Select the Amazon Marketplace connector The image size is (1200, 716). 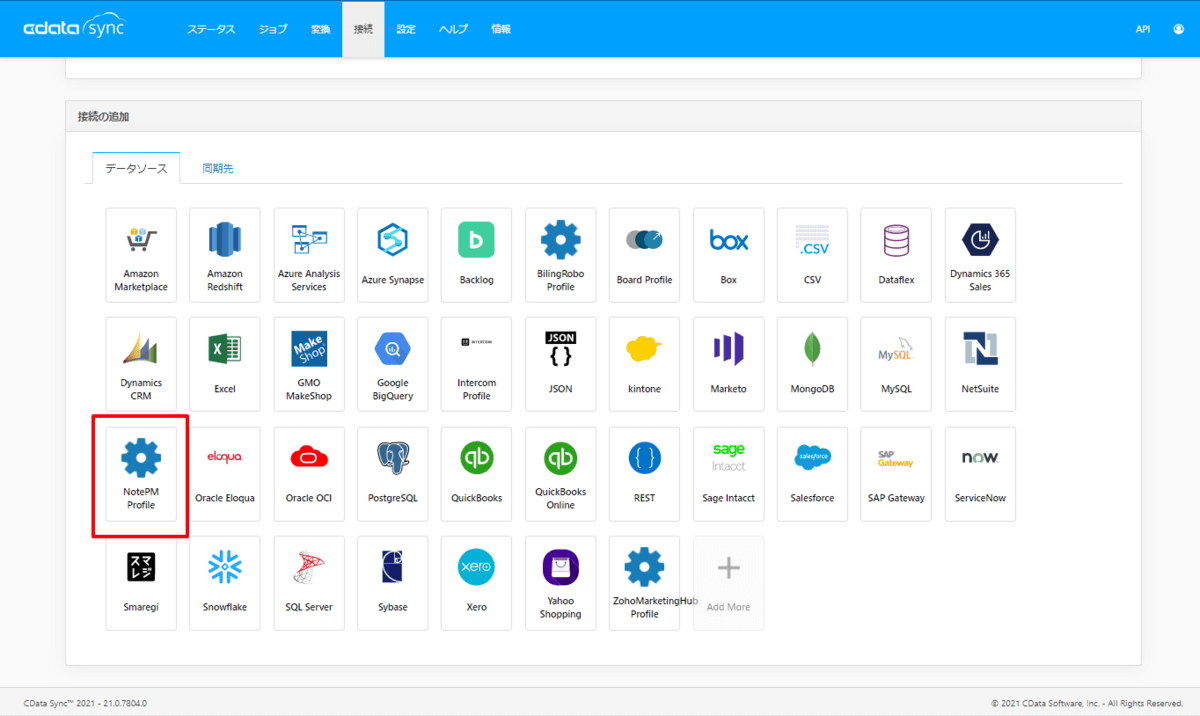pos(141,255)
